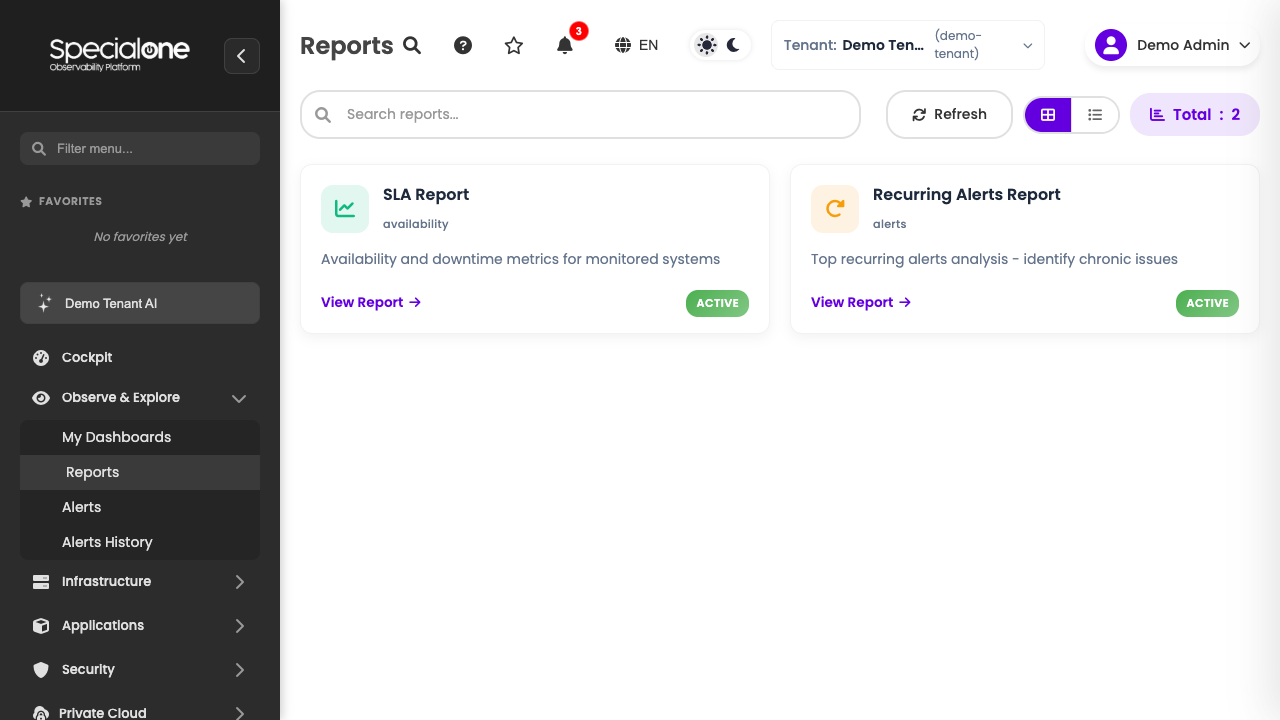Focus the Search reports input field
Viewport: 1280px width, 720px height.
click(580, 114)
